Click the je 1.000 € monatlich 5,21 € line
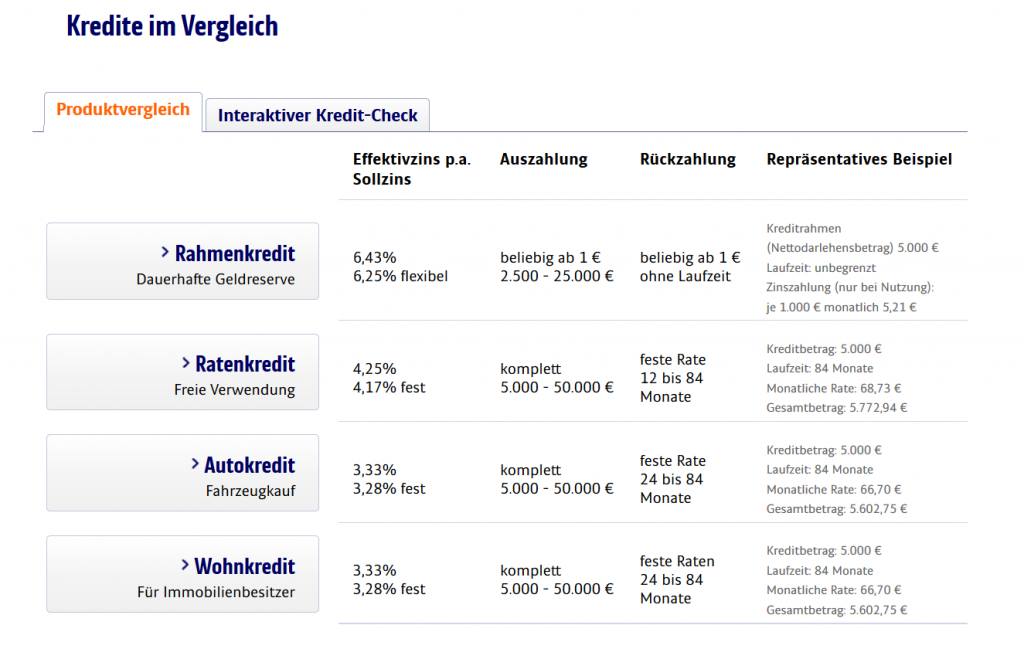Viewport: 1024px width, 659px height. (841, 307)
